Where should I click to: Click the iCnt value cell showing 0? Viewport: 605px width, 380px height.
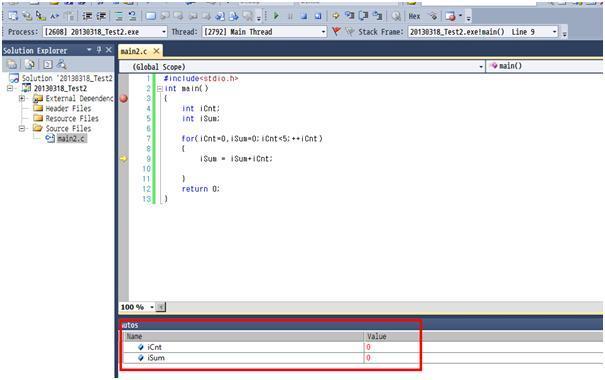pyautogui.click(x=368, y=347)
